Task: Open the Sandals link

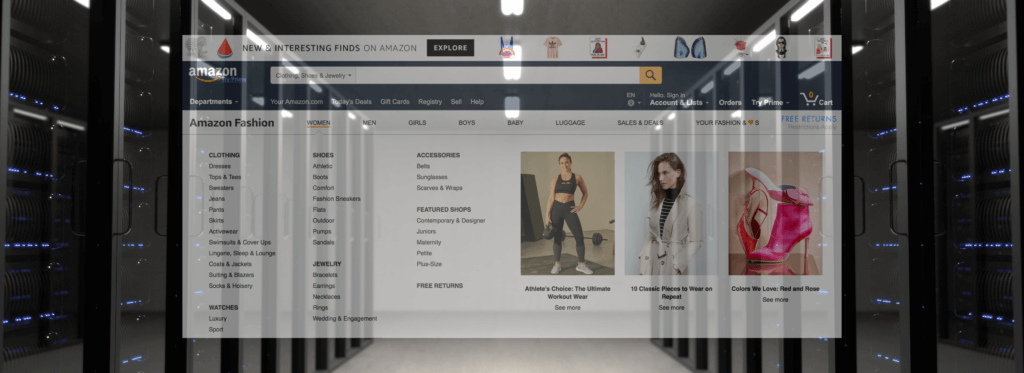Action: 323,242
